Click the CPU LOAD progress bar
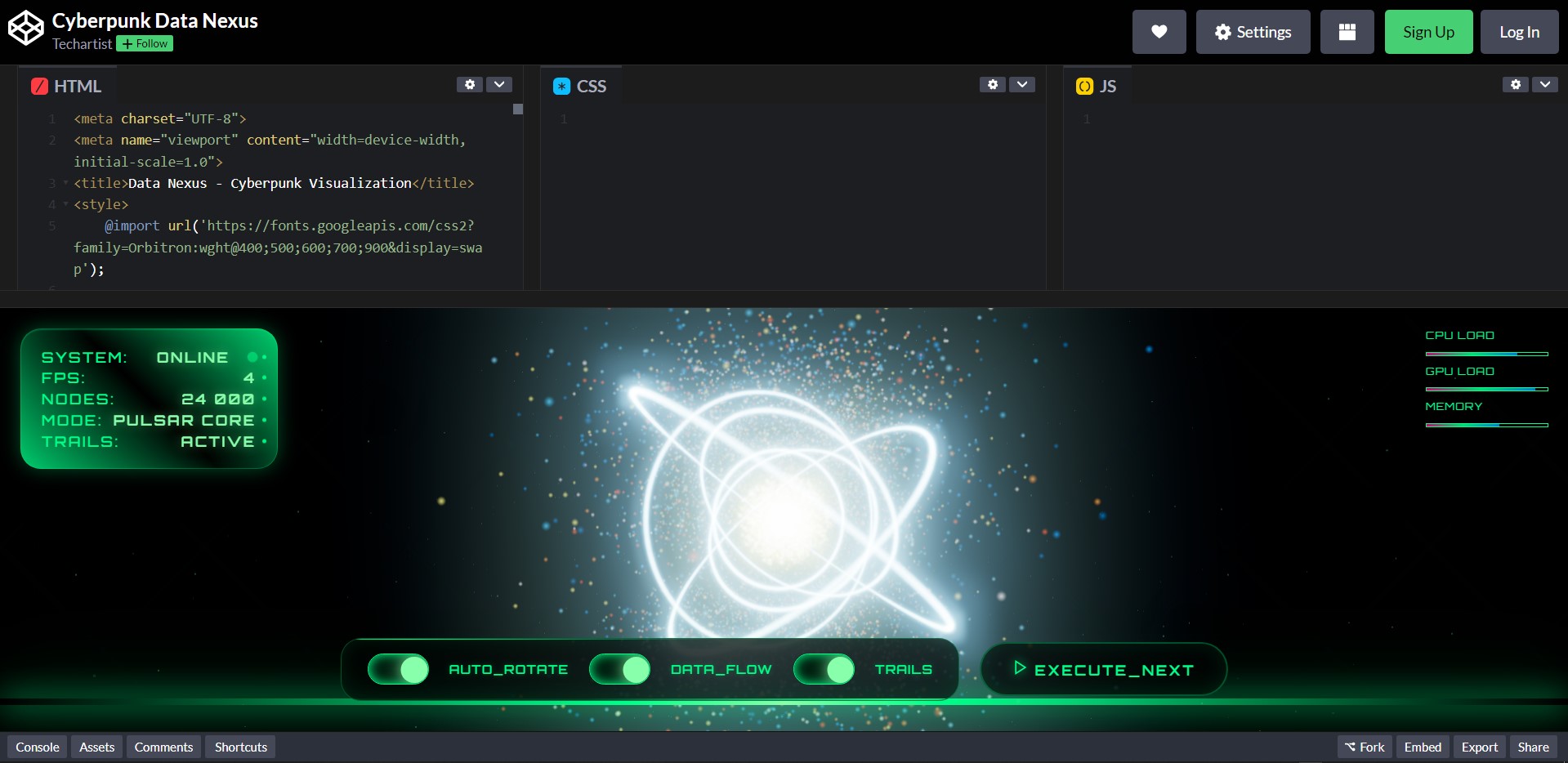Screen dimensions: 1568x763 1486,354
